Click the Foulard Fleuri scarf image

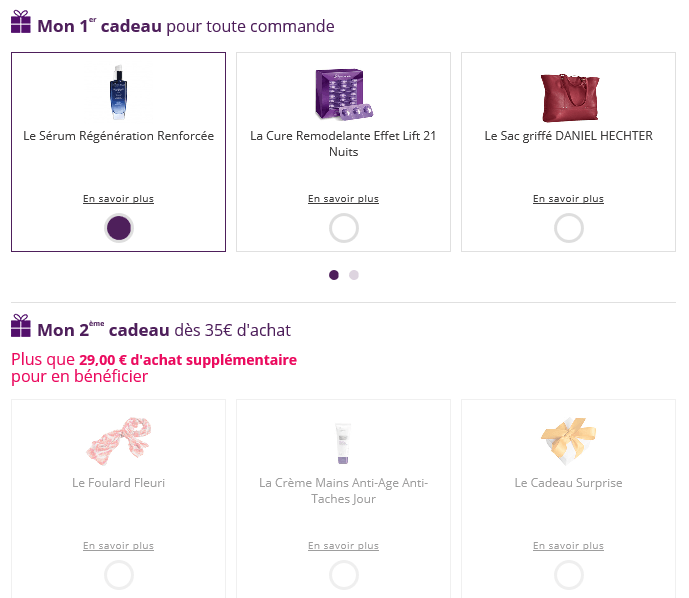pyautogui.click(x=119, y=441)
